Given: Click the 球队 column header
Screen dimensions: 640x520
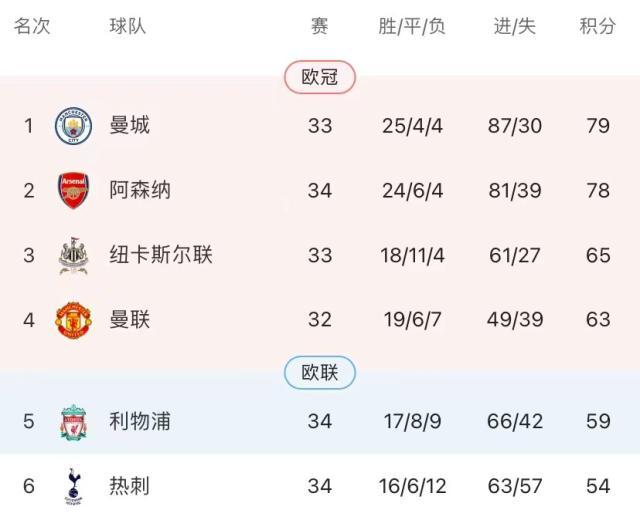Looking at the screenshot, I should (x=127, y=26).
